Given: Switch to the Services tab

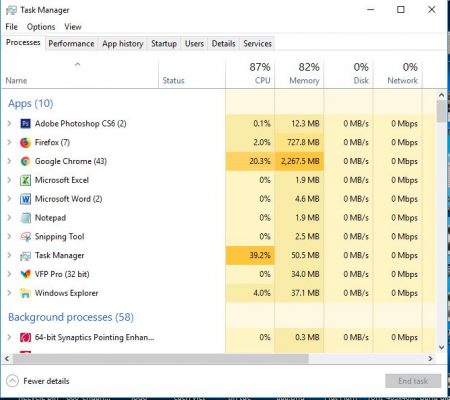Looking at the screenshot, I should [x=257, y=44].
